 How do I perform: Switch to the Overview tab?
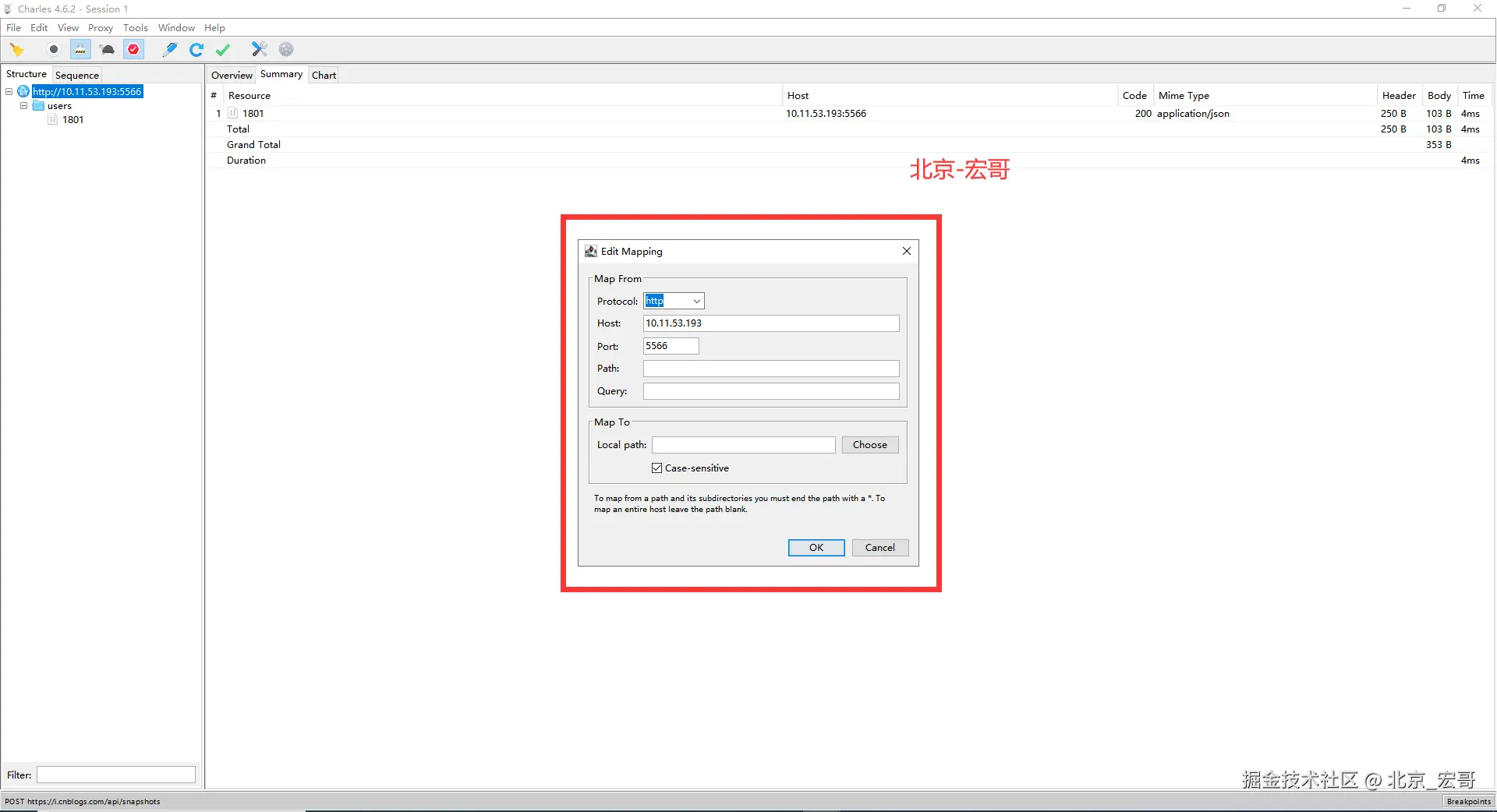point(232,76)
